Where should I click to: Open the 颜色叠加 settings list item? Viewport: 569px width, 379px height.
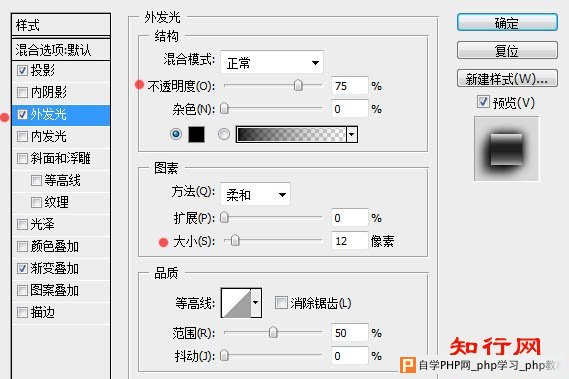[x=61, y=246]
